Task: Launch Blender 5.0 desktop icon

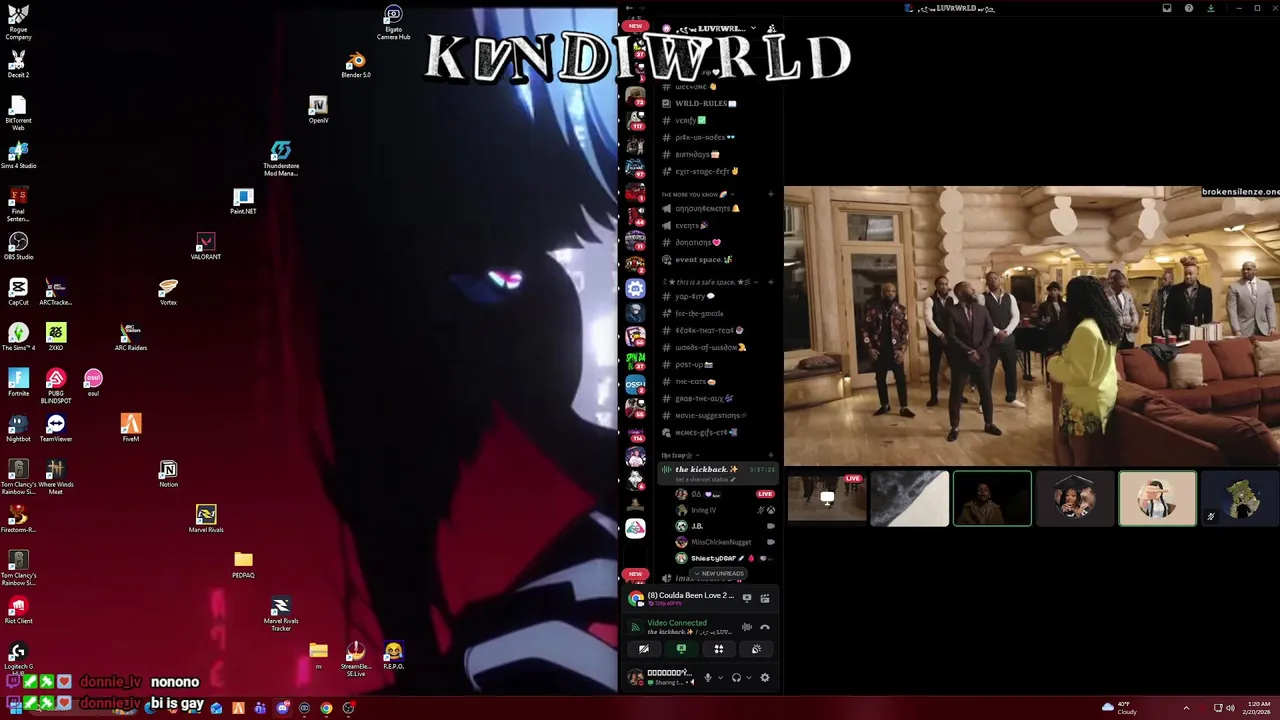Action: [356, 65]
